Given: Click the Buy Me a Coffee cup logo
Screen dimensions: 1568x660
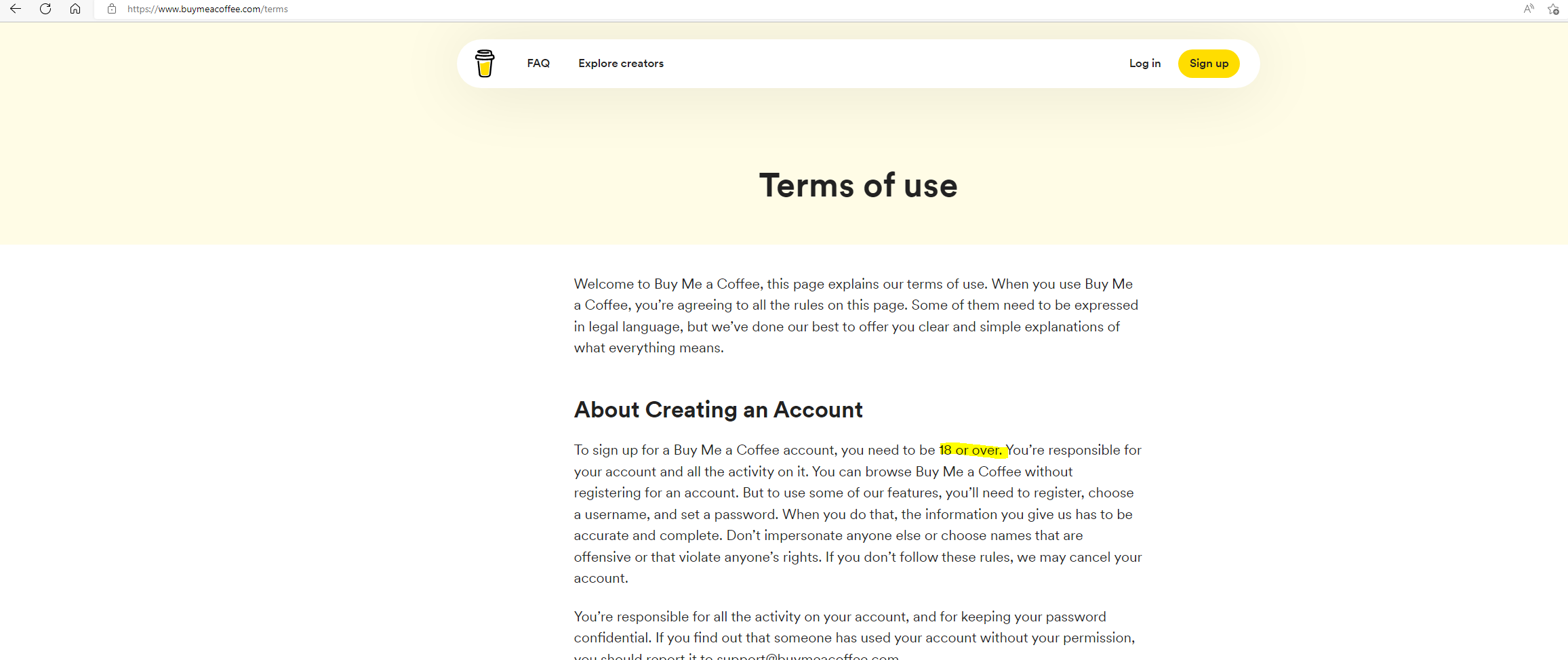Looking at the screenshot, I should (x=485, y=64).
